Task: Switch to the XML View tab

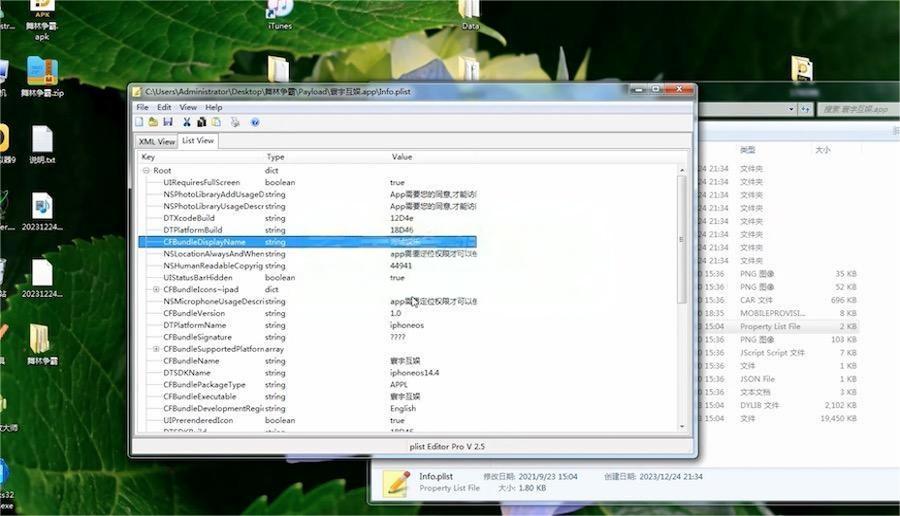Action: [x=157, y=141]
